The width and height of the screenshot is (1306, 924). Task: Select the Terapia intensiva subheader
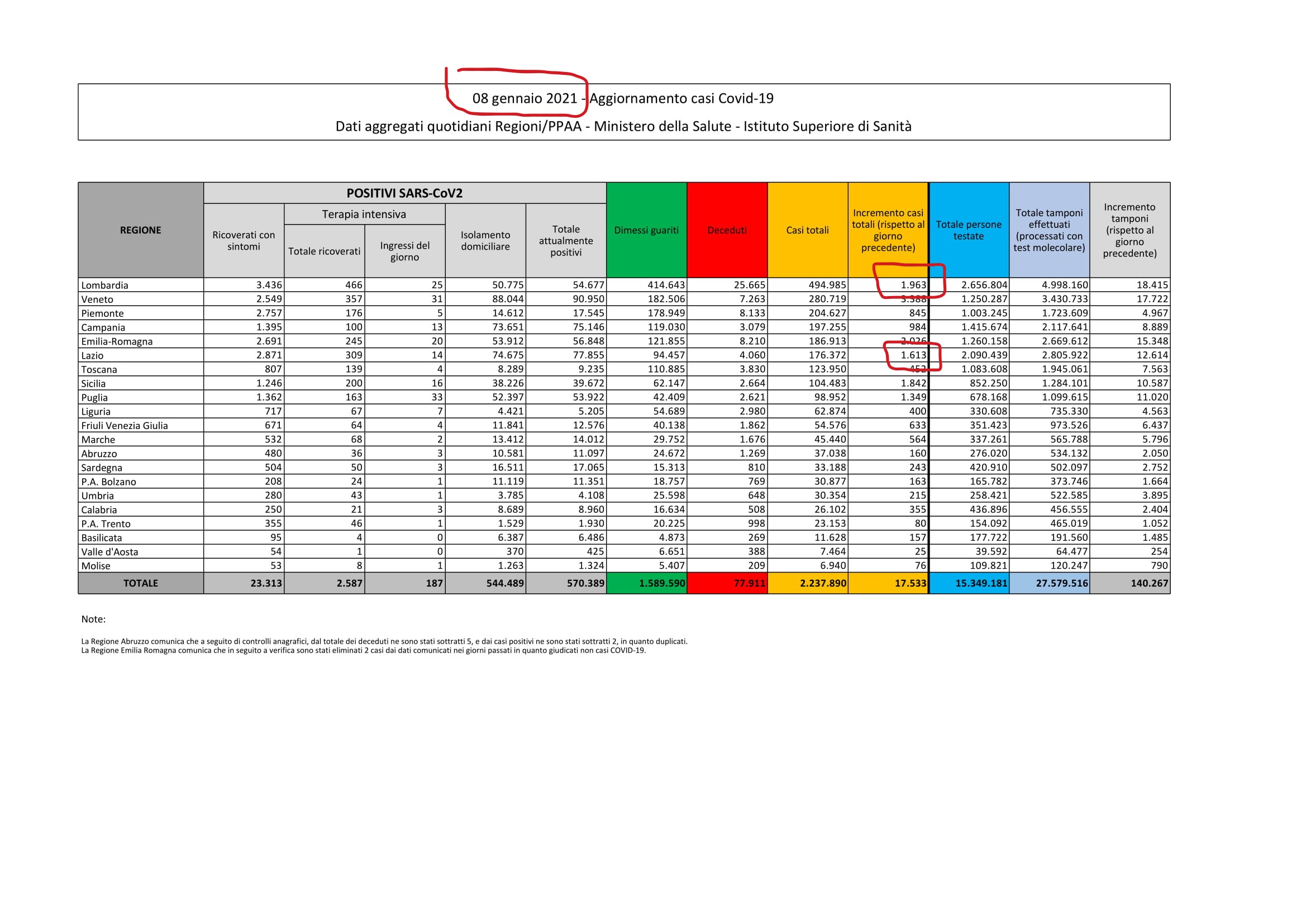pyautogui.click(x=364, y=214)
